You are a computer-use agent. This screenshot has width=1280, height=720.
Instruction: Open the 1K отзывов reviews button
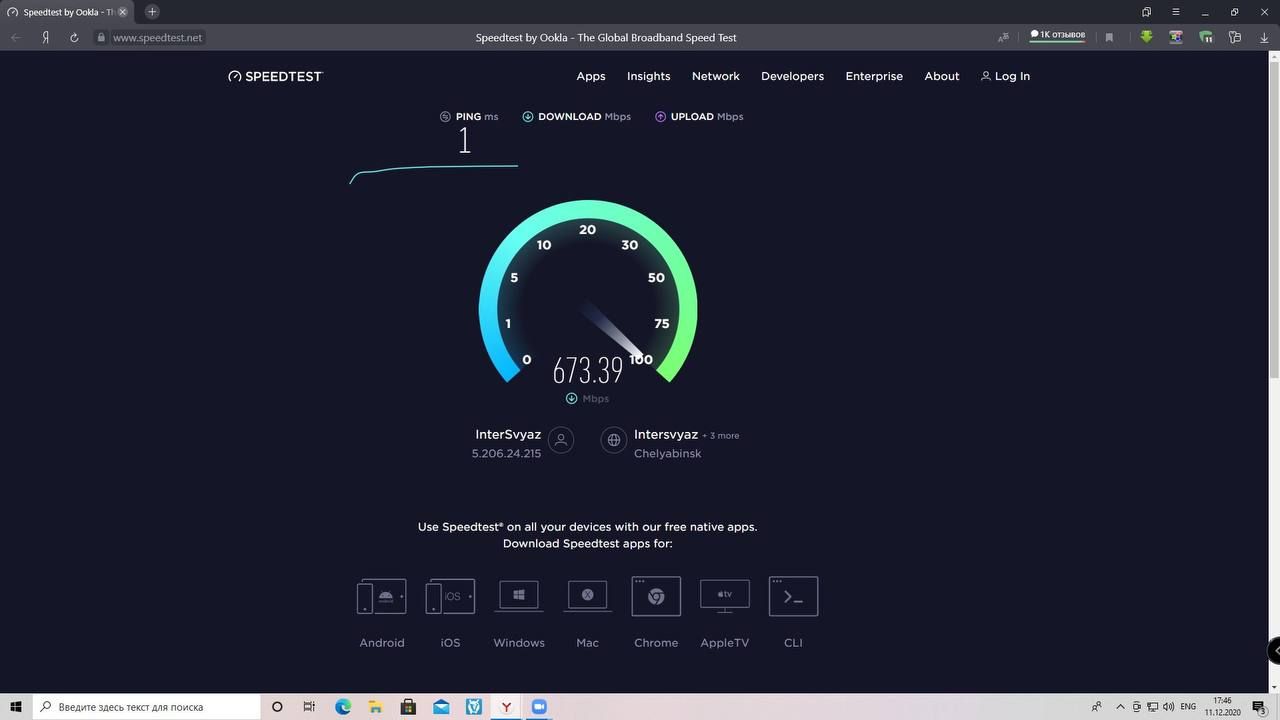click(1057, 35)
